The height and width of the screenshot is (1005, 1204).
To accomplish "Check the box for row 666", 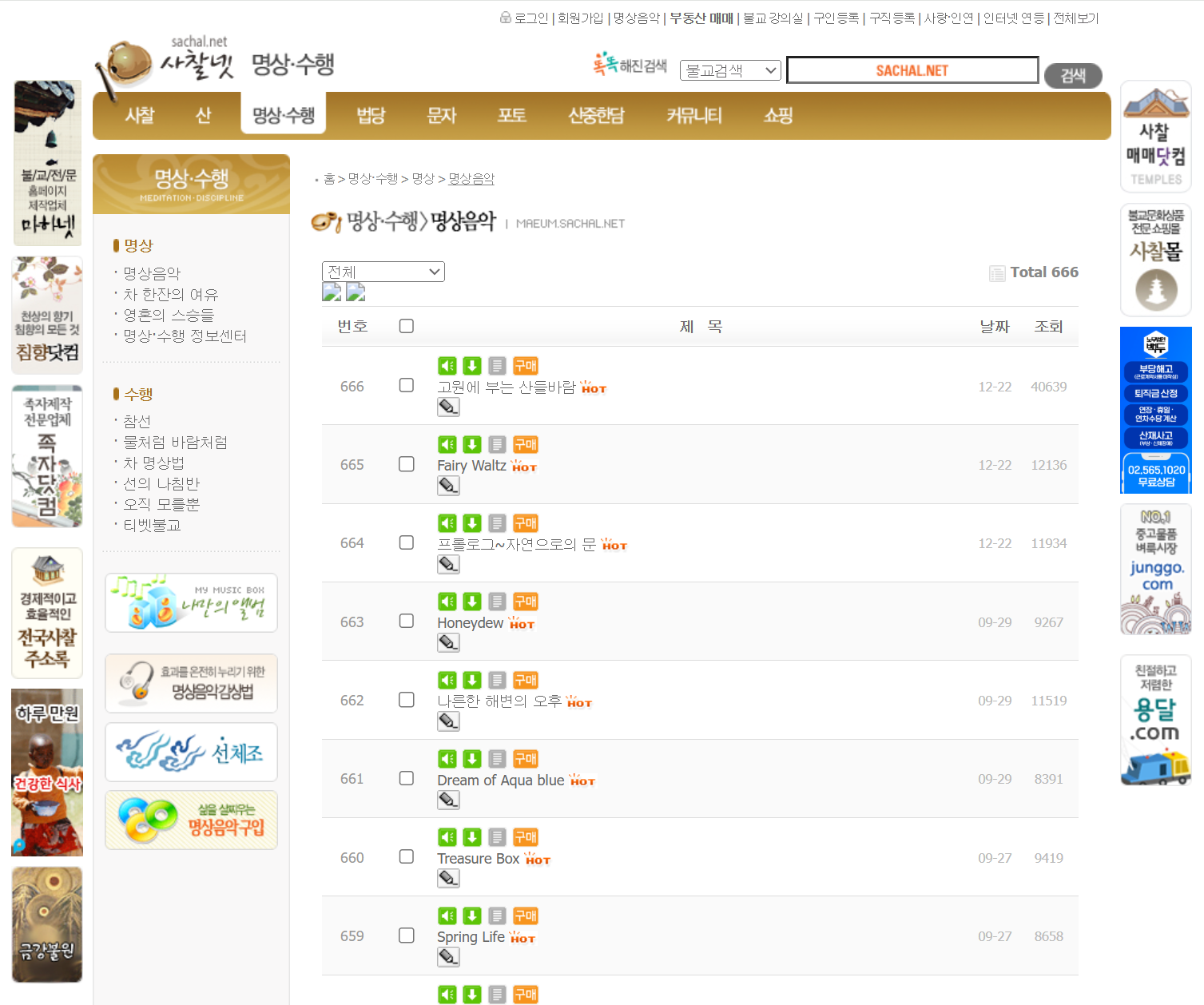I will coord(407,385).
